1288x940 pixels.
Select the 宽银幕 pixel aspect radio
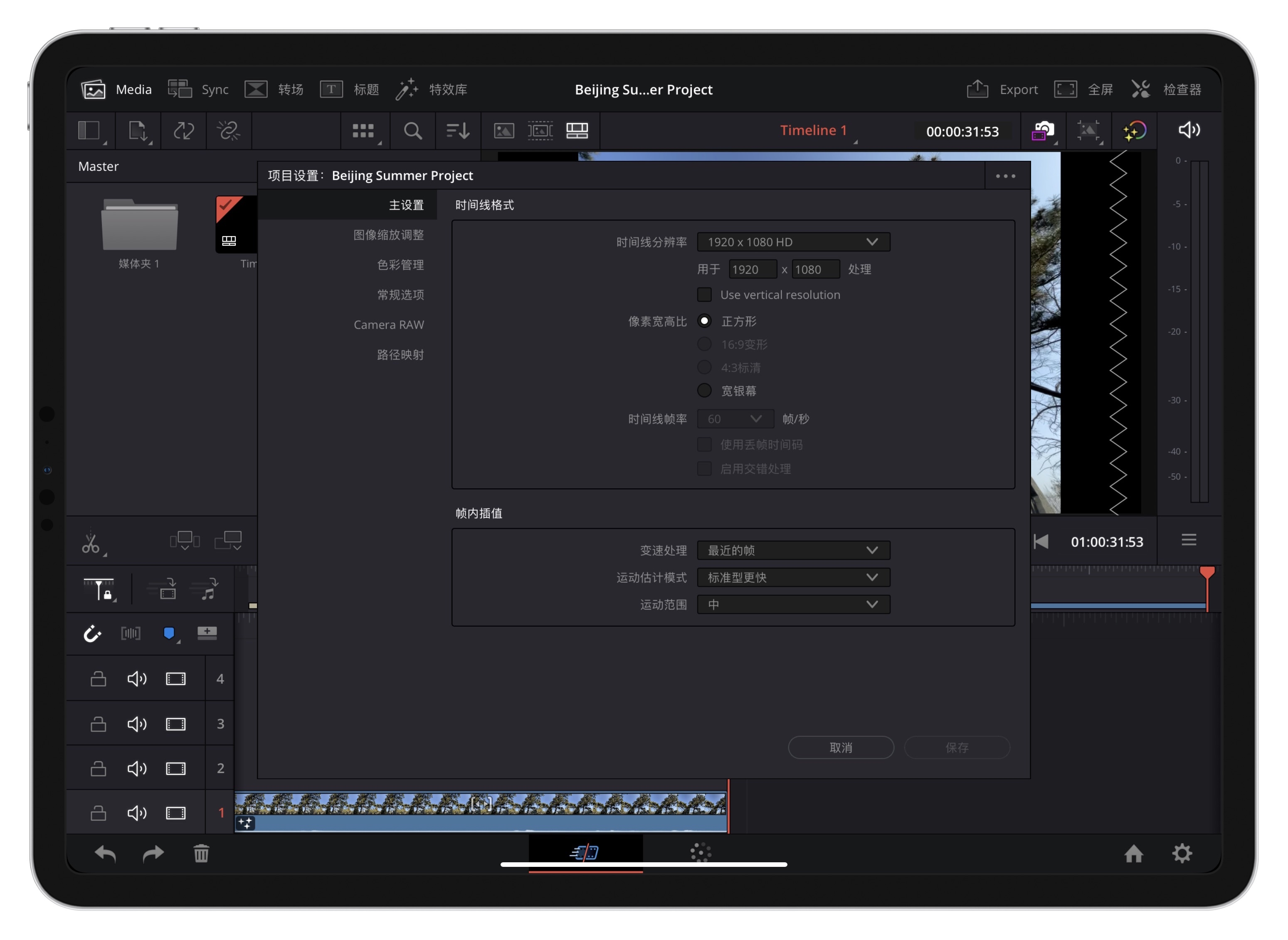[x=704, y=390]
